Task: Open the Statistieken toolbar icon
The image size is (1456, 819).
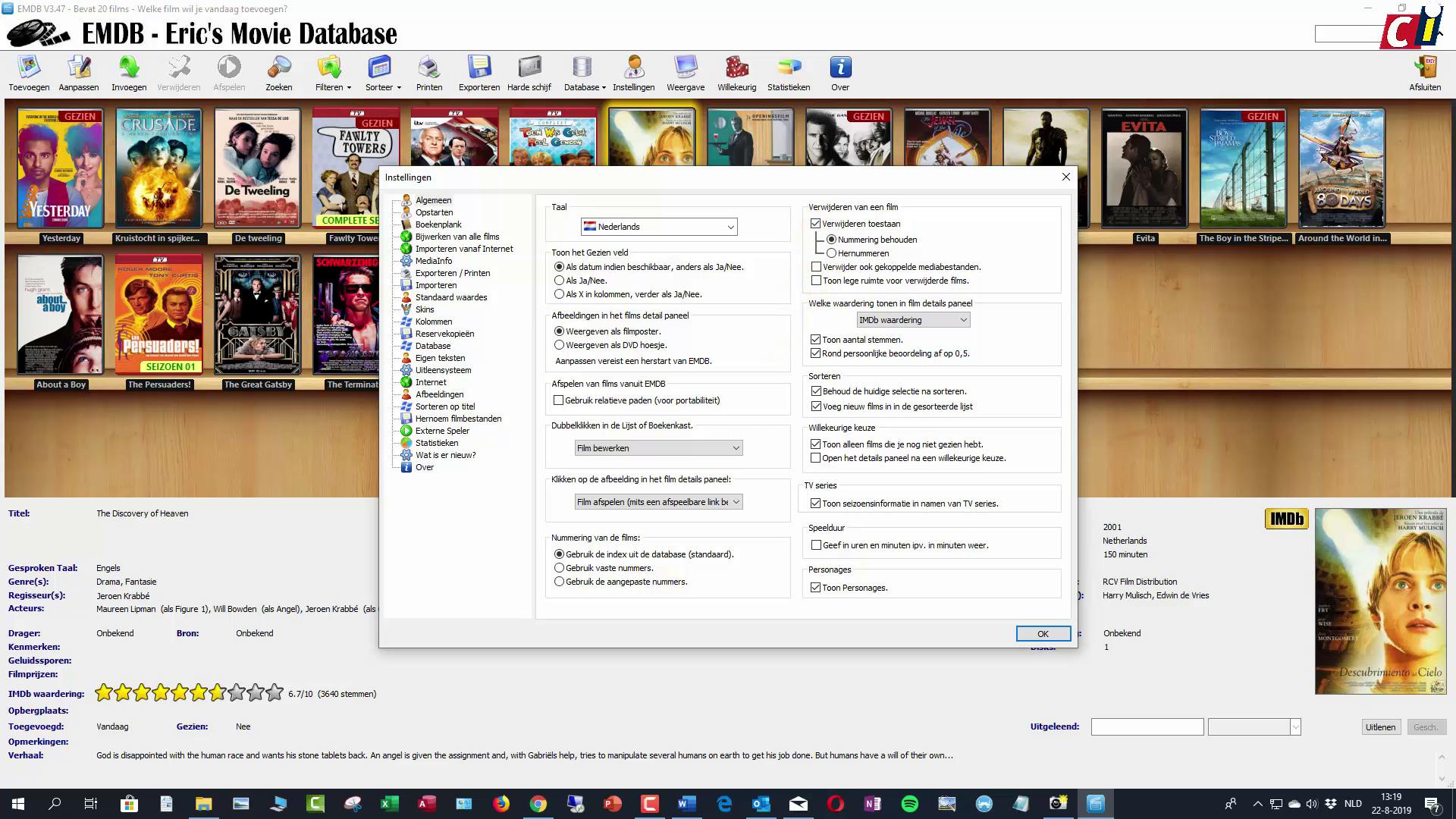Action: point(788,68)
